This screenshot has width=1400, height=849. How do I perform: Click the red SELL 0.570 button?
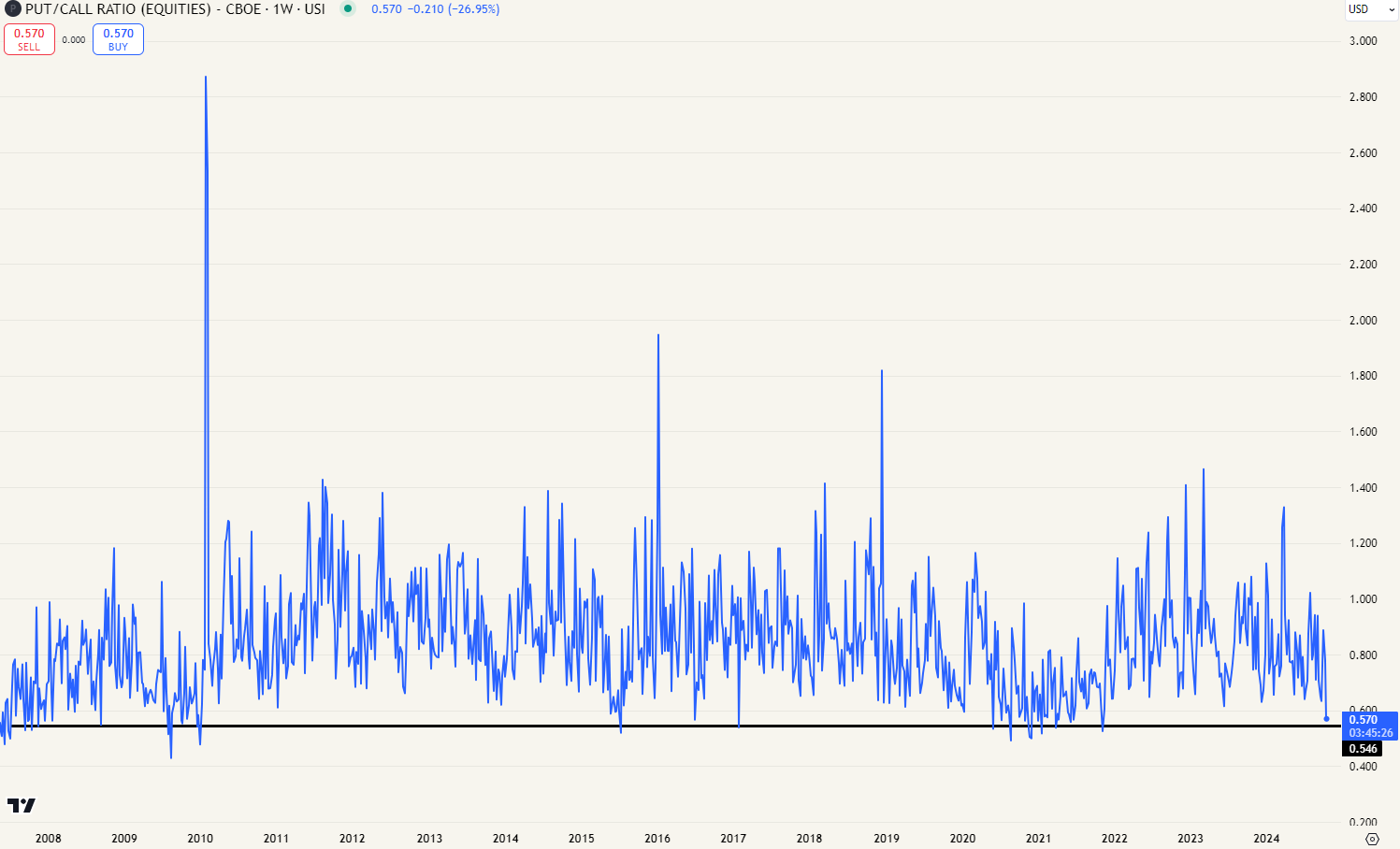[29, 39]
